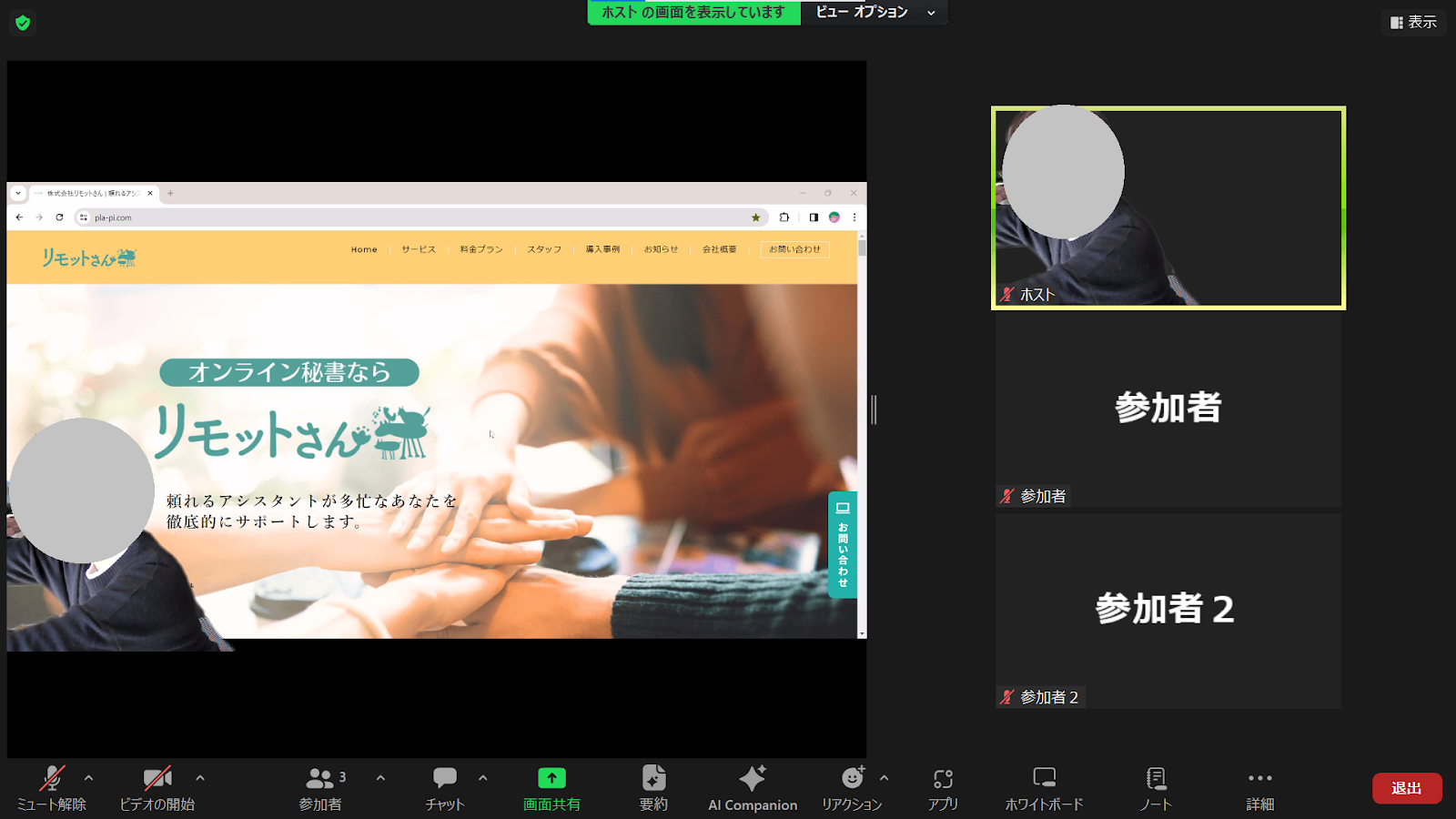This screenshot has height=819, width=1456.
Task: Open the browser three-dot menu
Action: (854, 217)
